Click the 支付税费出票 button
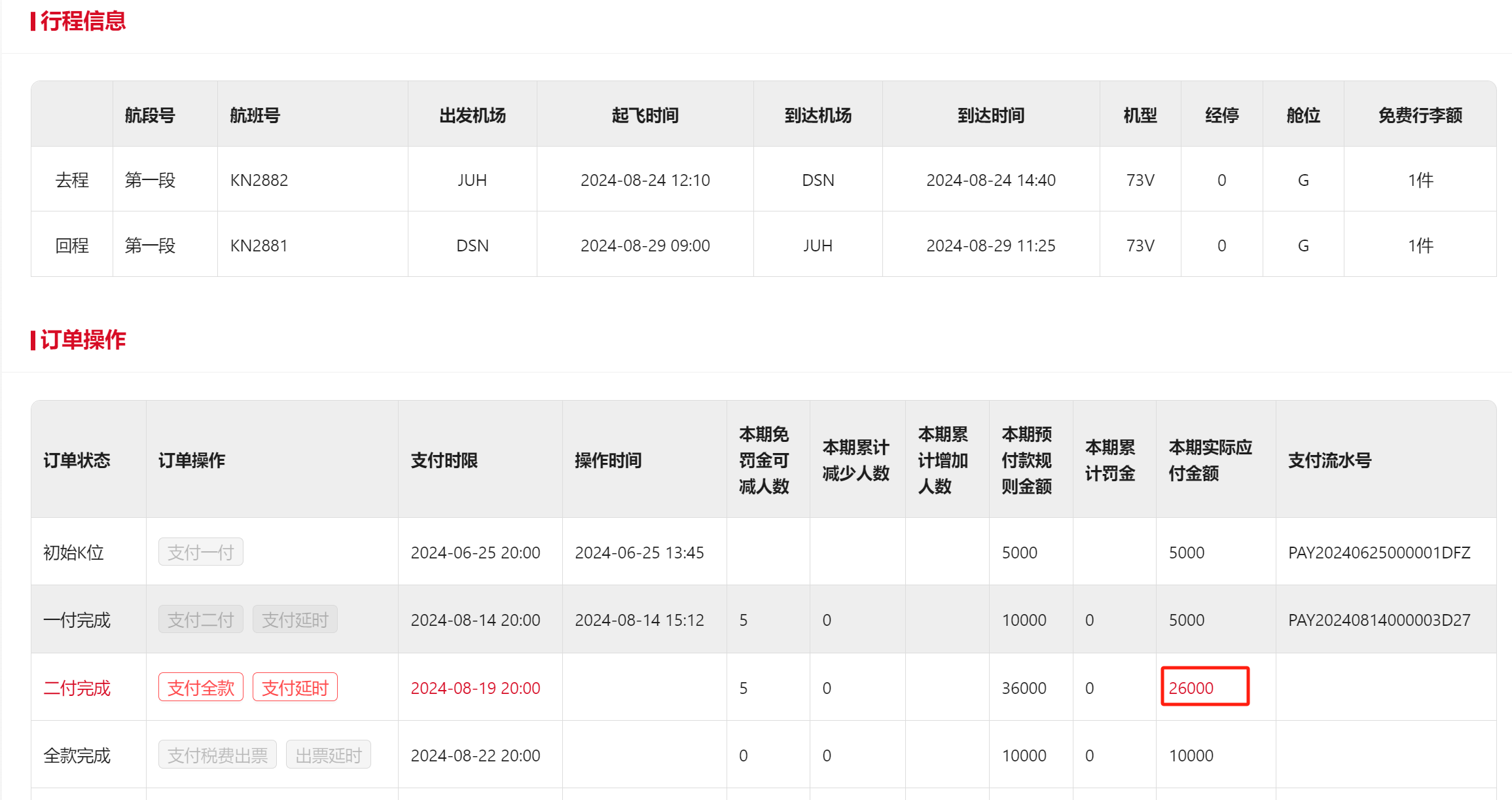Image resolution: width=1512 pixels, height=800 pixels. coord(217,755)
